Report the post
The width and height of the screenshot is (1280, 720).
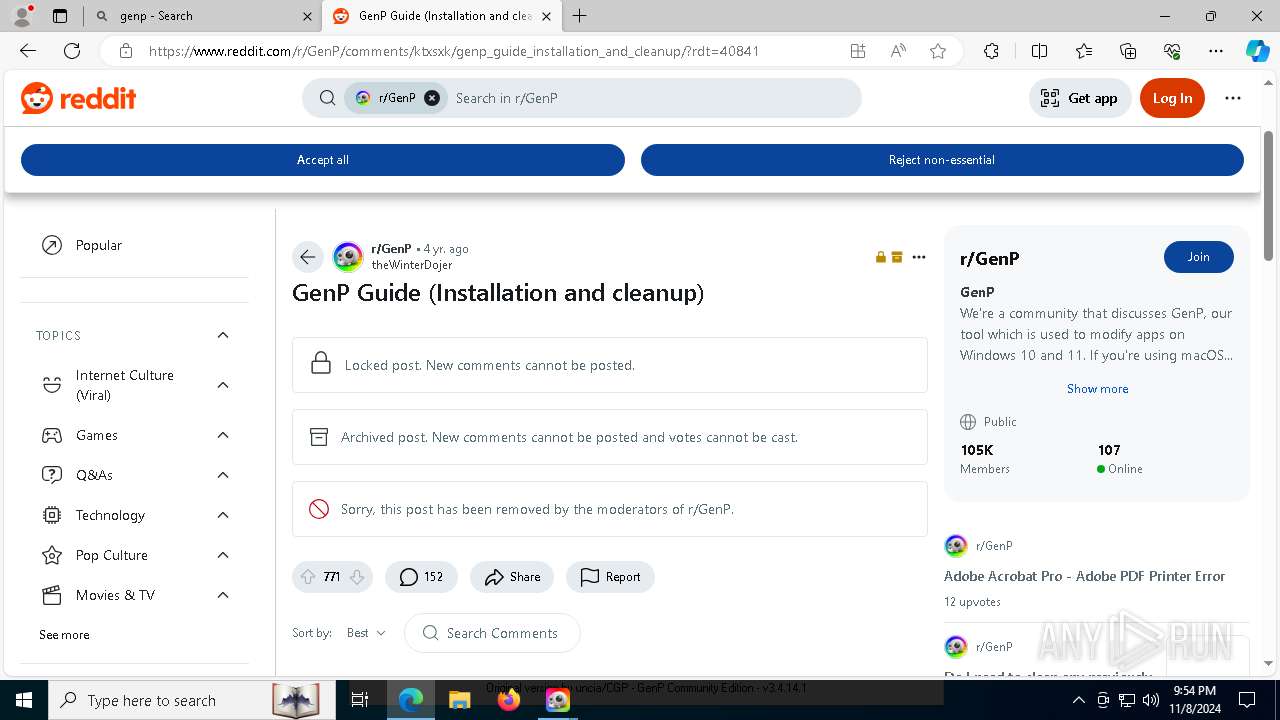(610, 577)
